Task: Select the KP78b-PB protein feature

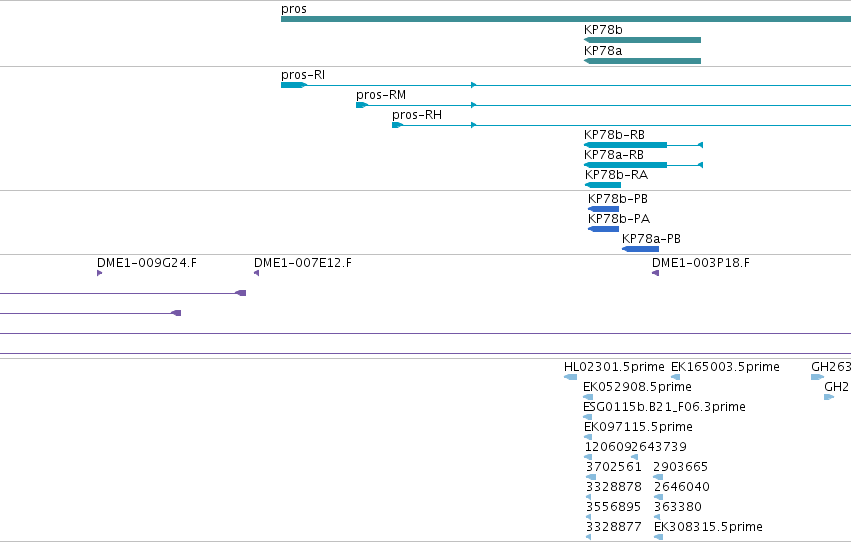Action: click(x=603, y=209)
